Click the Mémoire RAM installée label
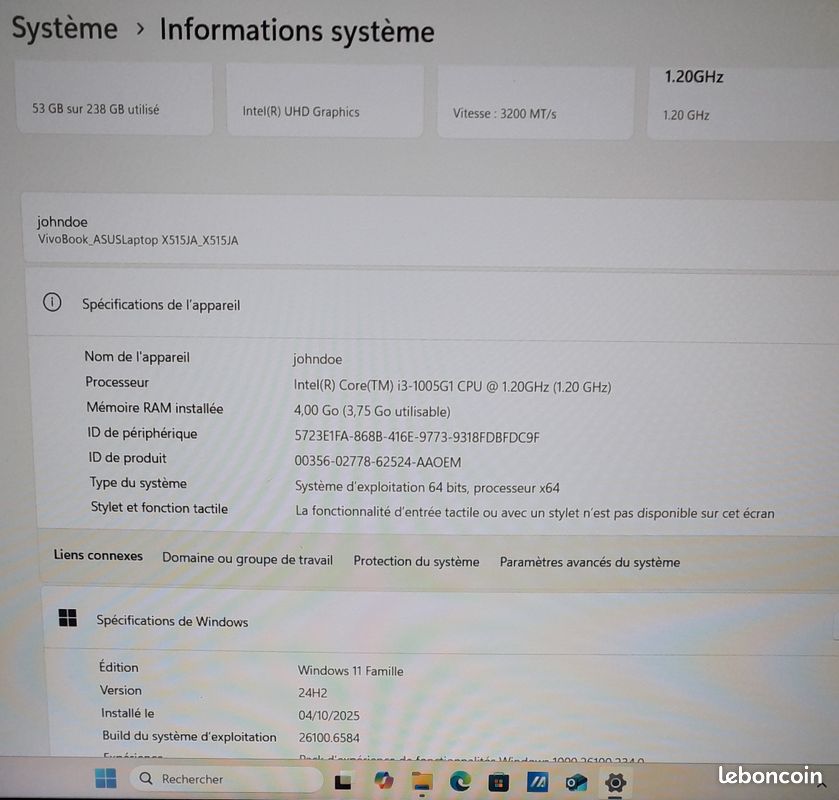This screenshot has height=800, width=839. tap(155, 408)
